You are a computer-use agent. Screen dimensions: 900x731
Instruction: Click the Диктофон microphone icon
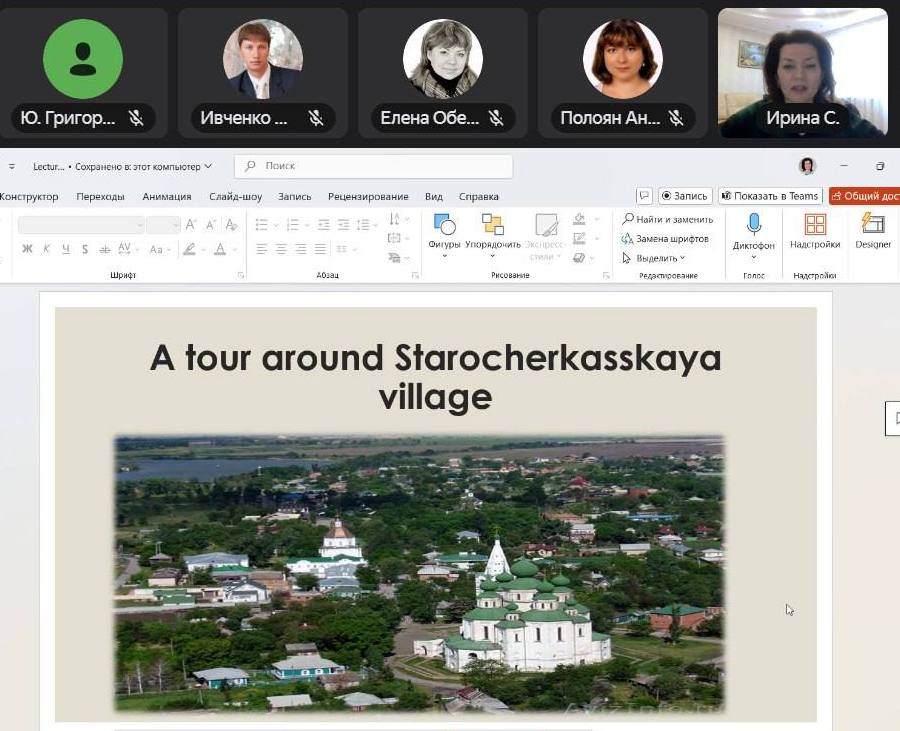pyautogui.click(x=754, y=224)
